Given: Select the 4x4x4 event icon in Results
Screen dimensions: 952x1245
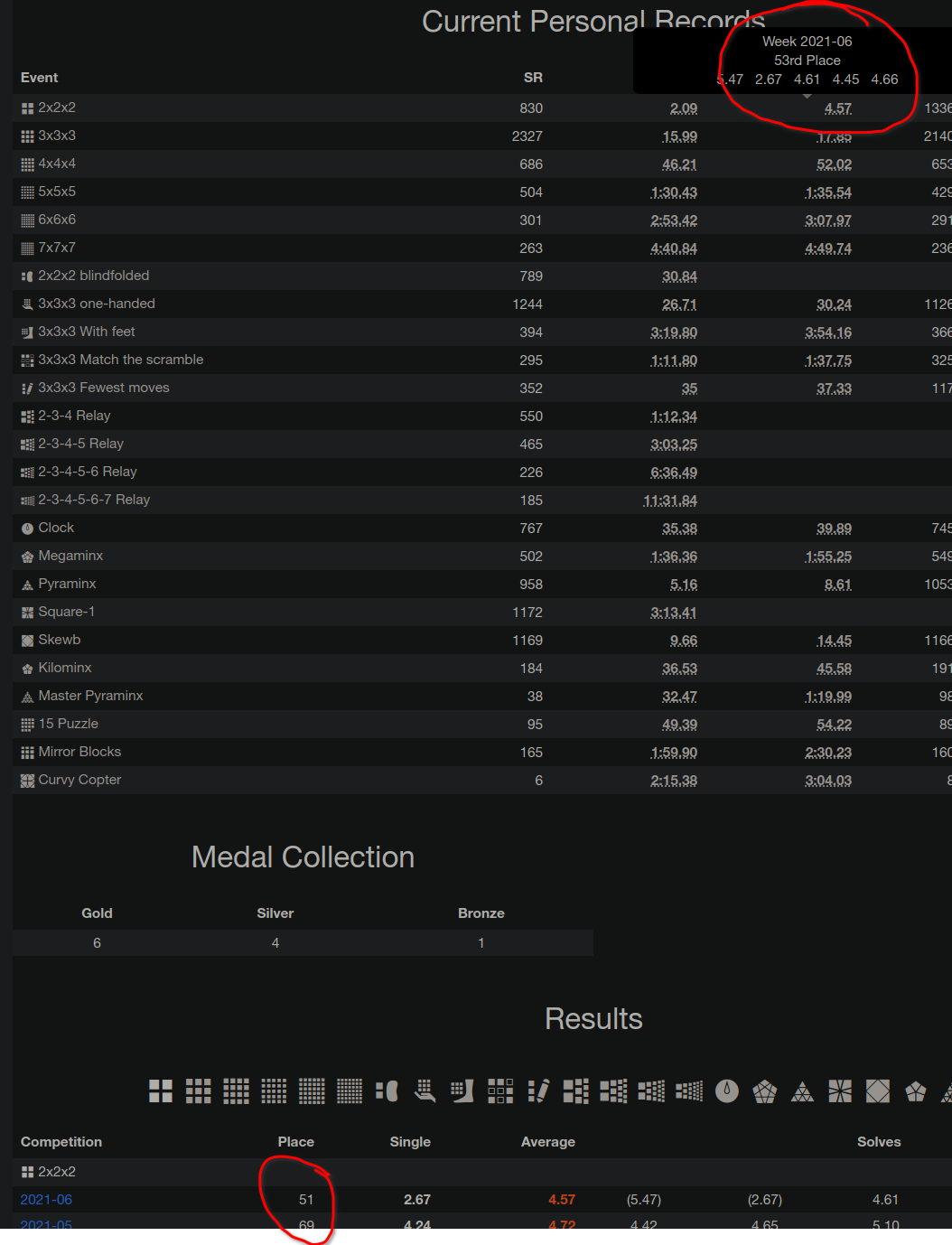Looking at the screenshot, I should tap(237, 1091).
